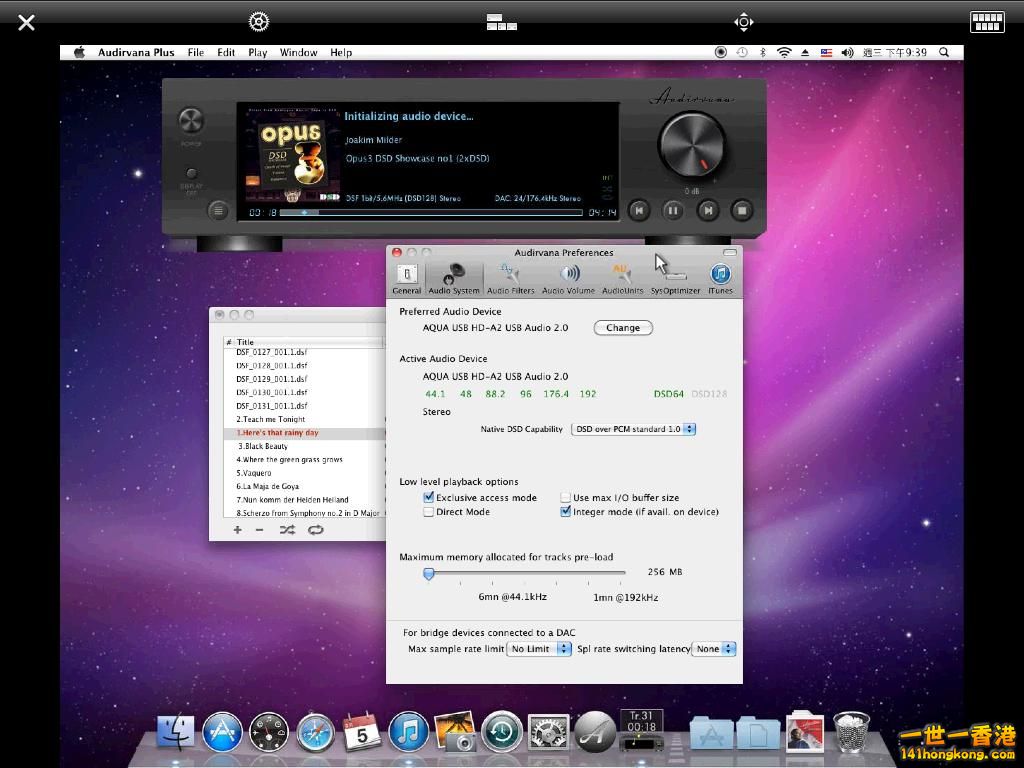Open Spl rate switching latency dropdown
This screenshot has width=1024, height=768.
(714, 649)
